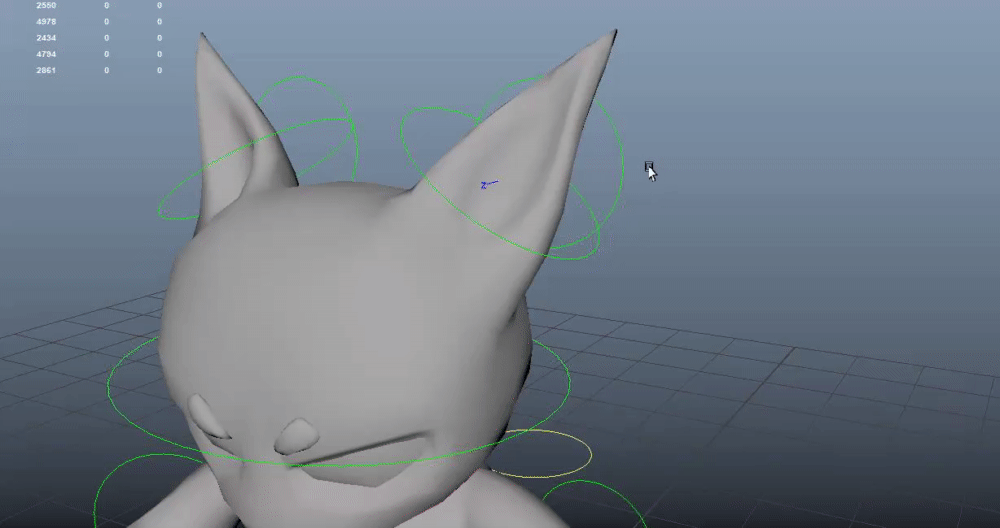1000x528 pixels.
Task: Click the heads-up display value 2861
Action: (46, 70)
